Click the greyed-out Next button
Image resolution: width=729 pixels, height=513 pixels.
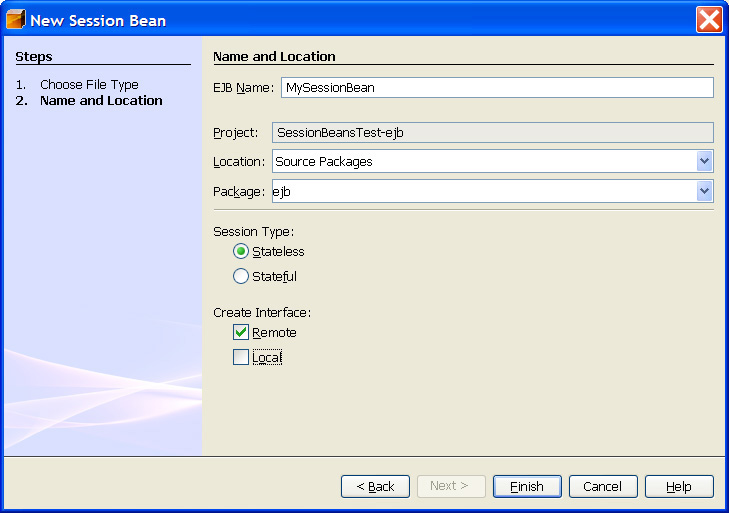tap(450, 486)
